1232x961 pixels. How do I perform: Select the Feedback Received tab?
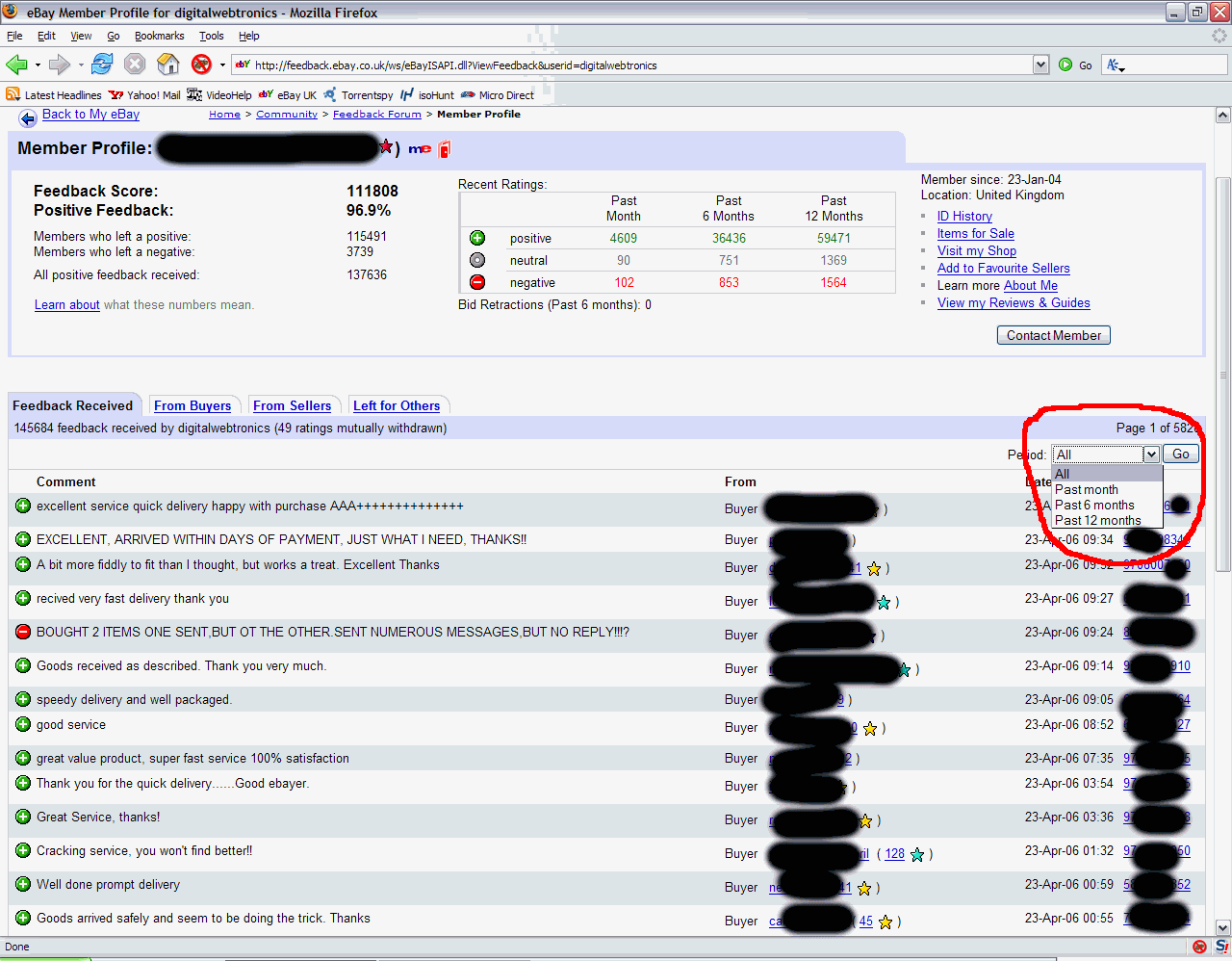click(73, 405)
